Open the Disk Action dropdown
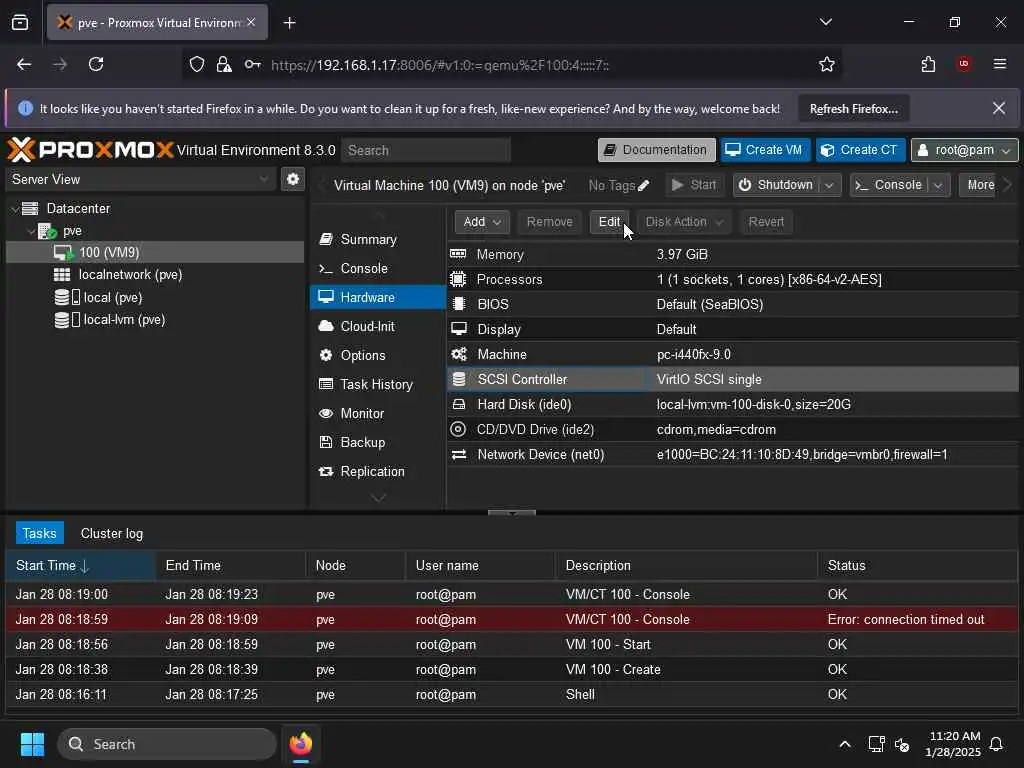The width and height of the screenshot is (1024, 768). 683,222
